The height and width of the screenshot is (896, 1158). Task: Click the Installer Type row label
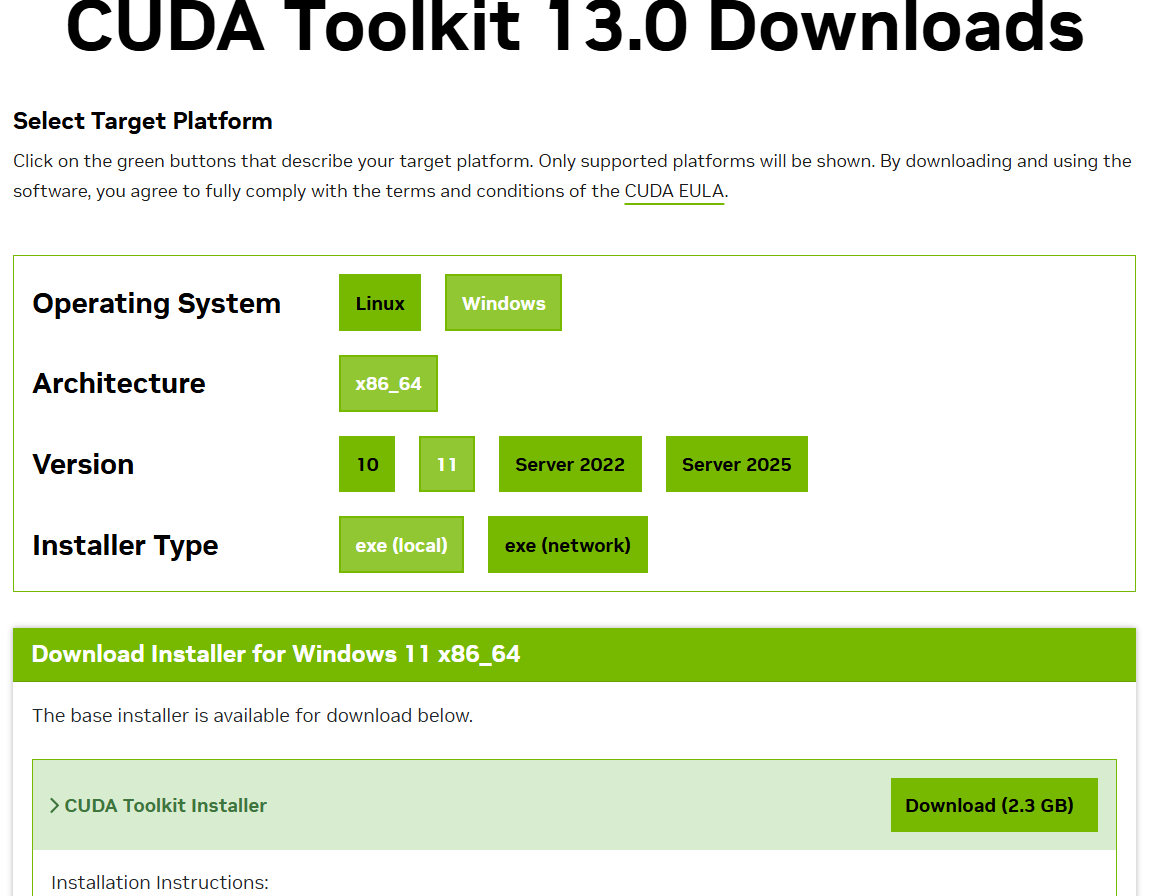point(125,546)
